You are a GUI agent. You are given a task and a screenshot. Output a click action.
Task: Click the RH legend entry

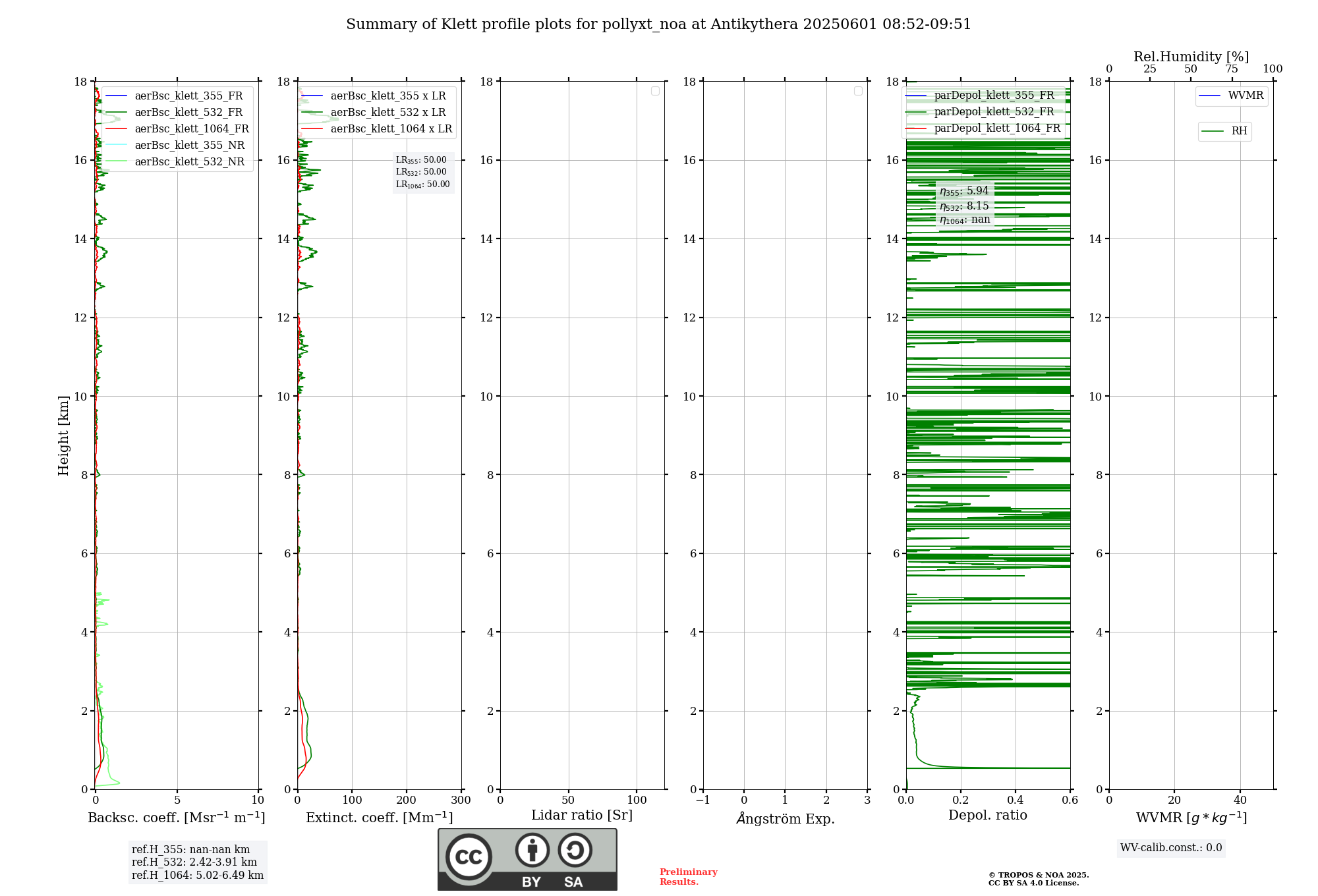(x=1224, y=131)
